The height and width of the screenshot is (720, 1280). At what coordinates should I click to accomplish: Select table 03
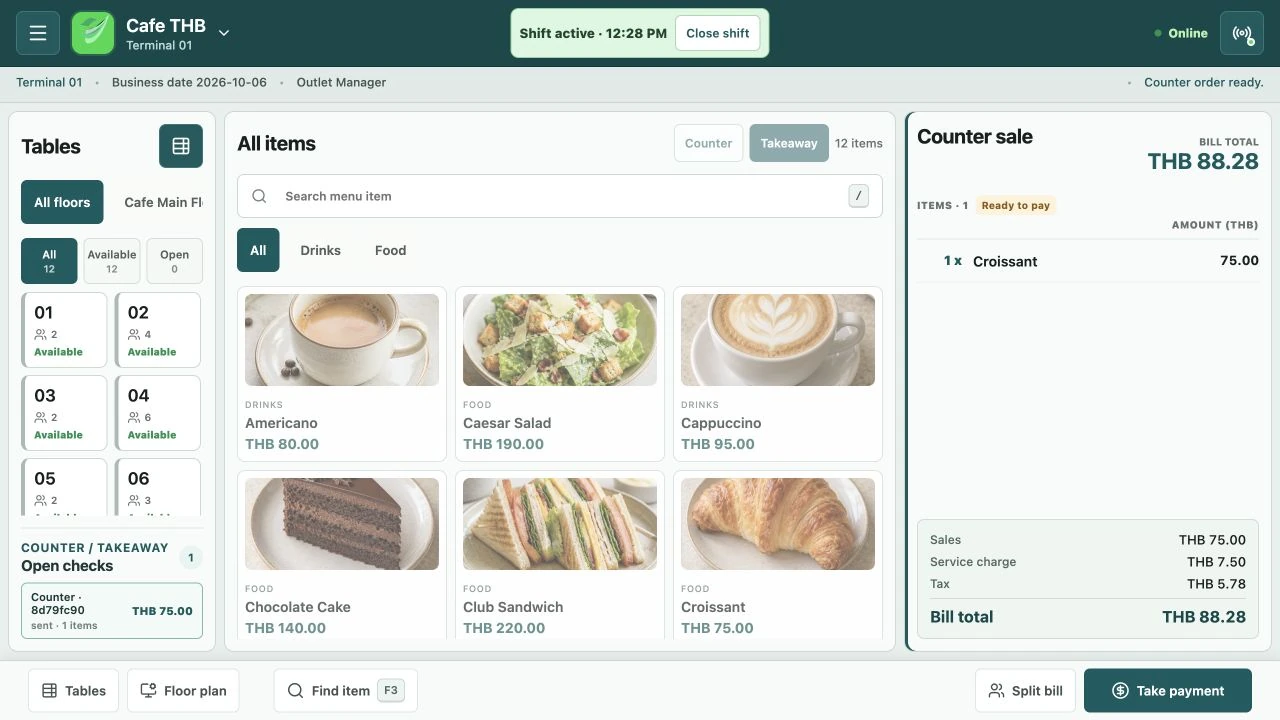(64, 413)
